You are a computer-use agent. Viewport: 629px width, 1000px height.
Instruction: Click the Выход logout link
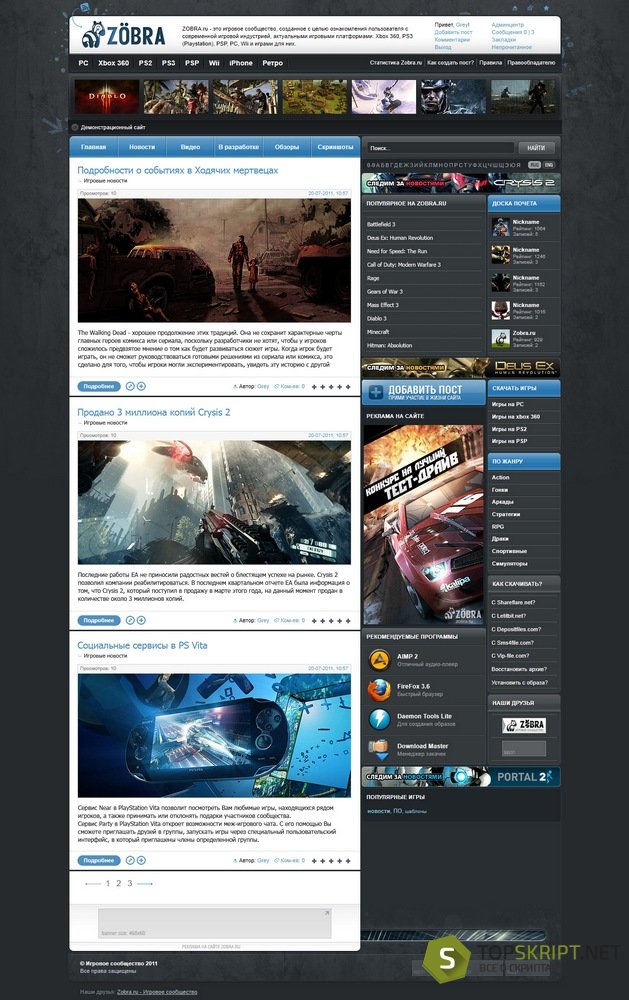click(443, 47)
